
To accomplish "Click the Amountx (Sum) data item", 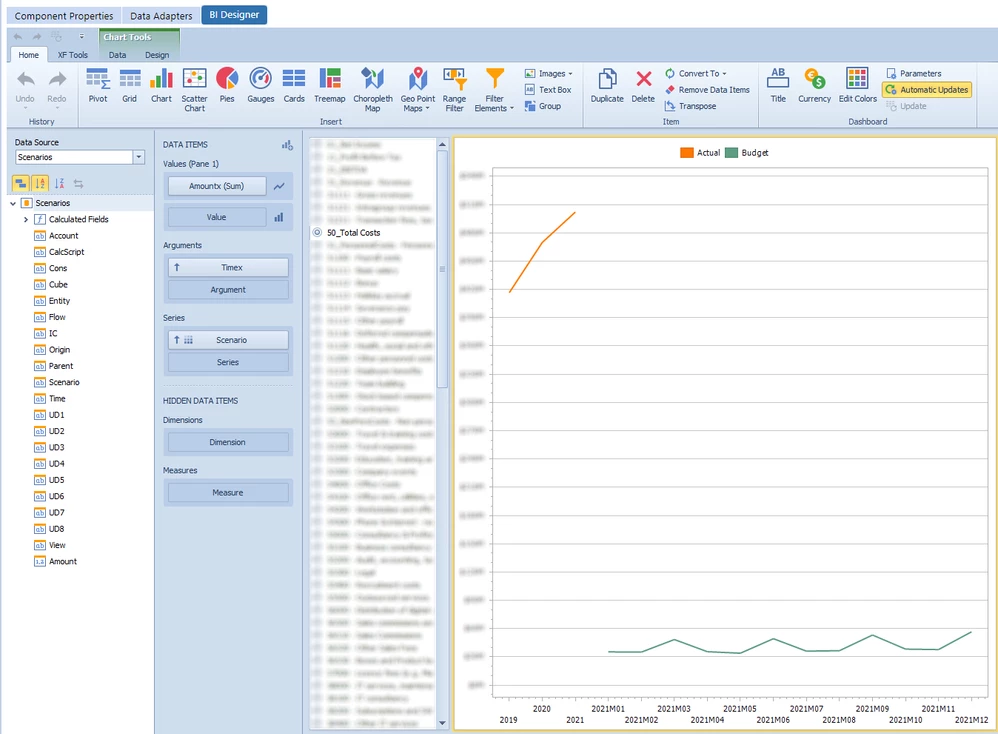I will pyautogui.click(x=216, y=186).
